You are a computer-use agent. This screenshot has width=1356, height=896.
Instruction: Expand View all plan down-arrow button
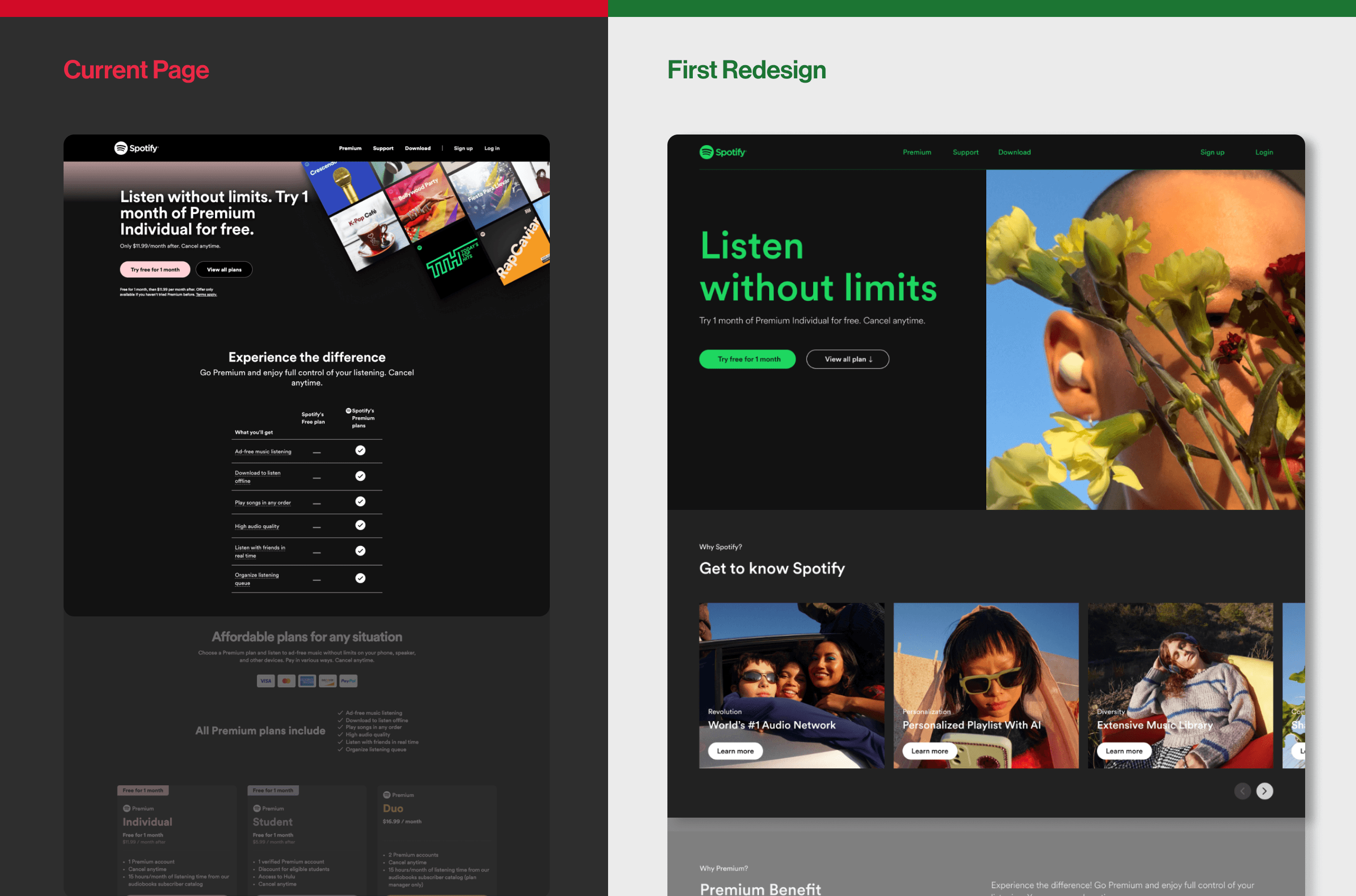[x=847, y=359]
